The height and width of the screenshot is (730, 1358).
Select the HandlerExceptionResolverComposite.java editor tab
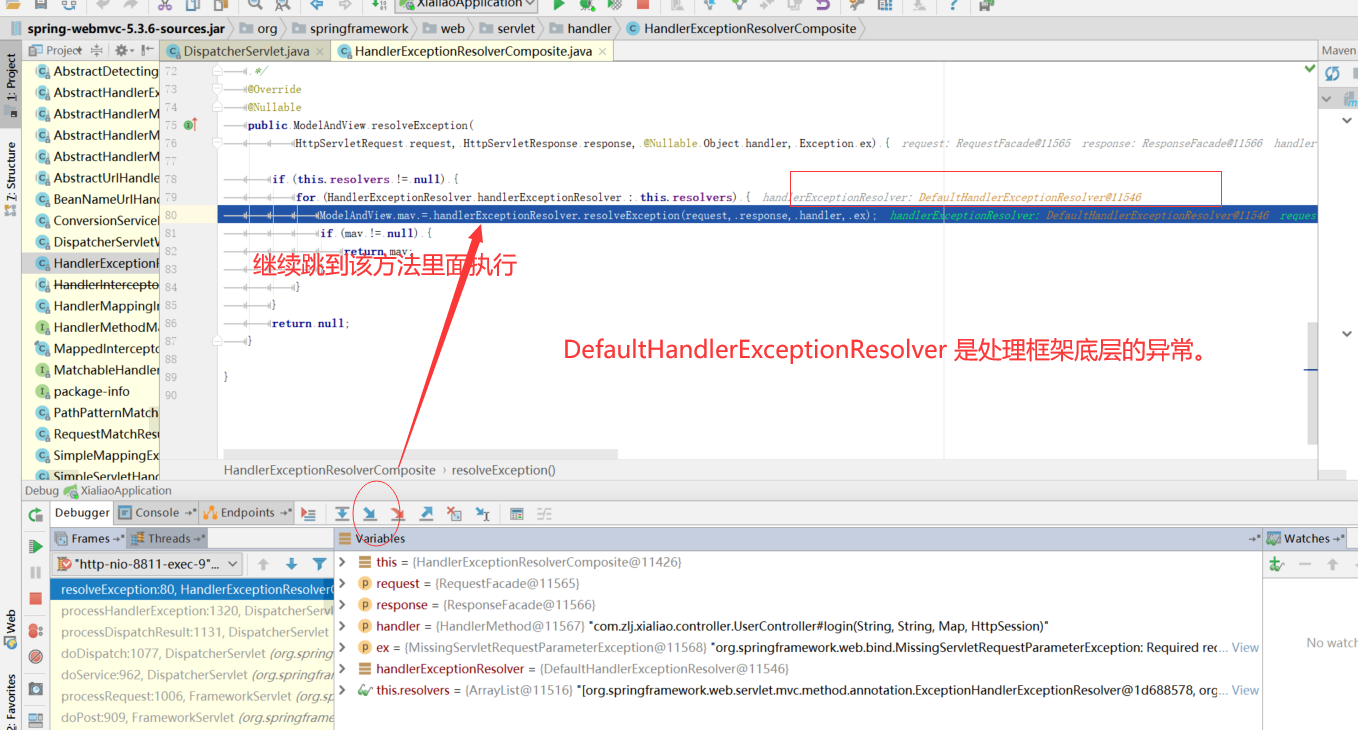[x=473, y=51]
